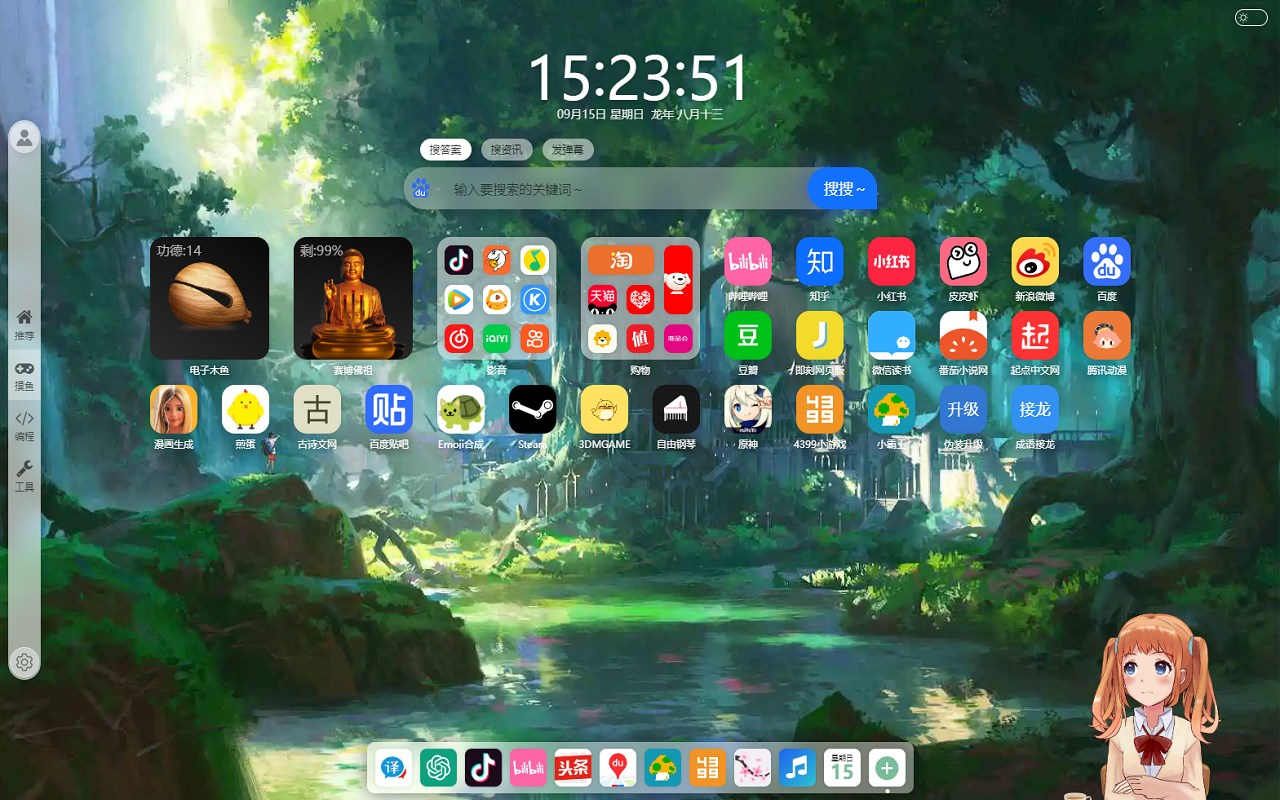Viewport: 1280px width, 800px height.
Task: Open the 原神 shortcut
Action: [748, 409]
